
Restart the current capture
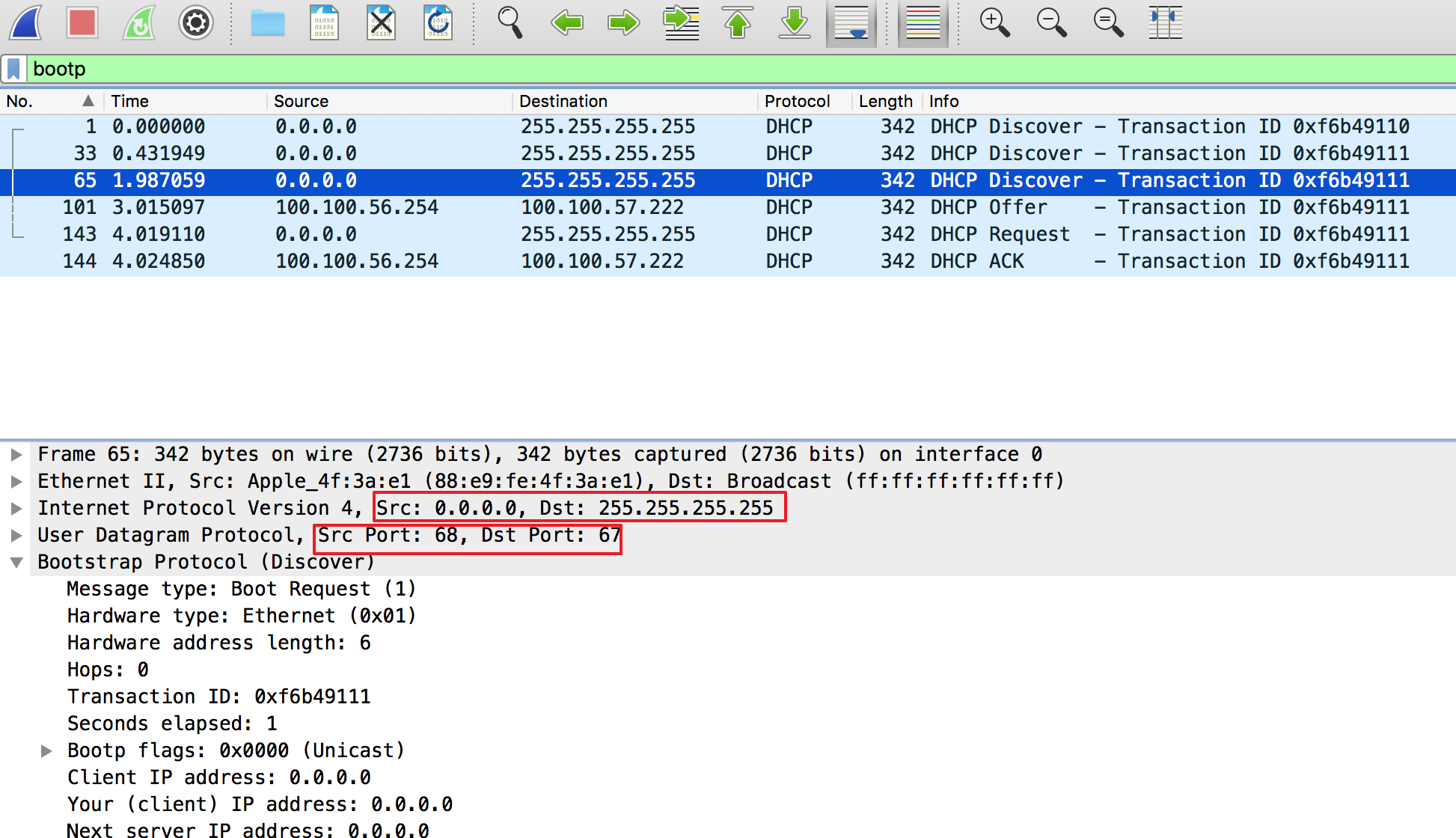coord(138,22)
